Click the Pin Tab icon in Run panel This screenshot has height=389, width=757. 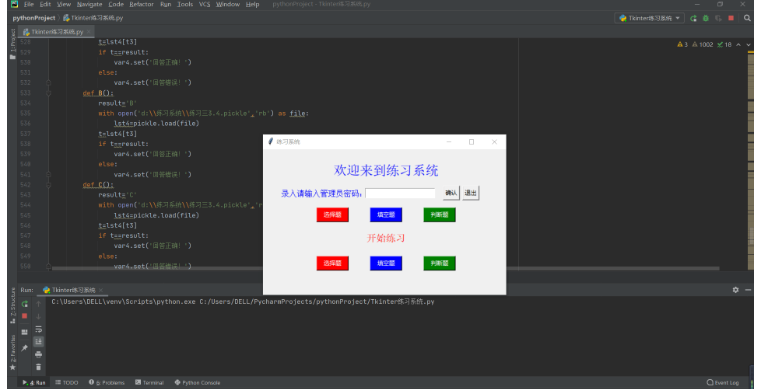pyautogui.click(x=25, y=347)
